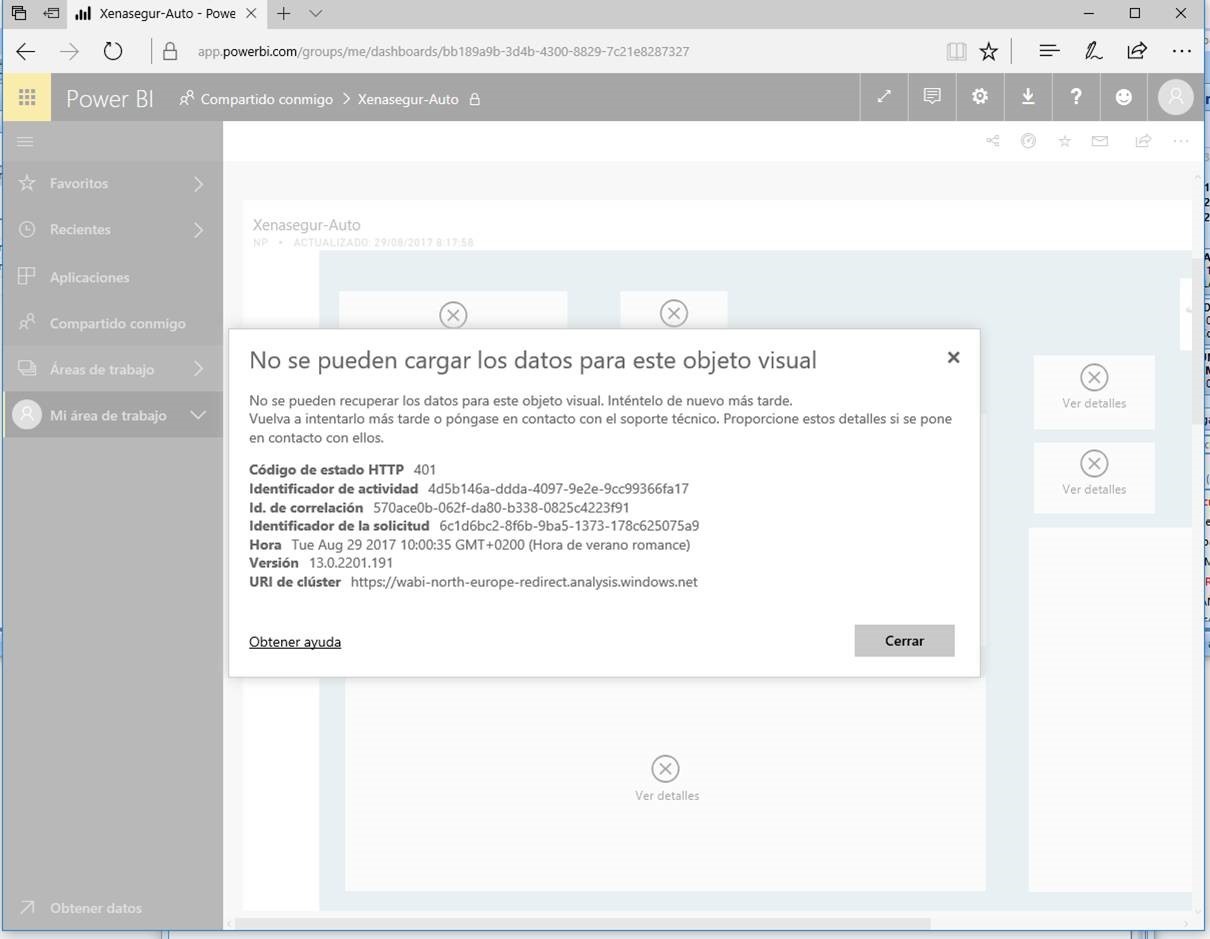Open the dashboard more options ellipsis
1210x939 pixels.
point(1181,141)
